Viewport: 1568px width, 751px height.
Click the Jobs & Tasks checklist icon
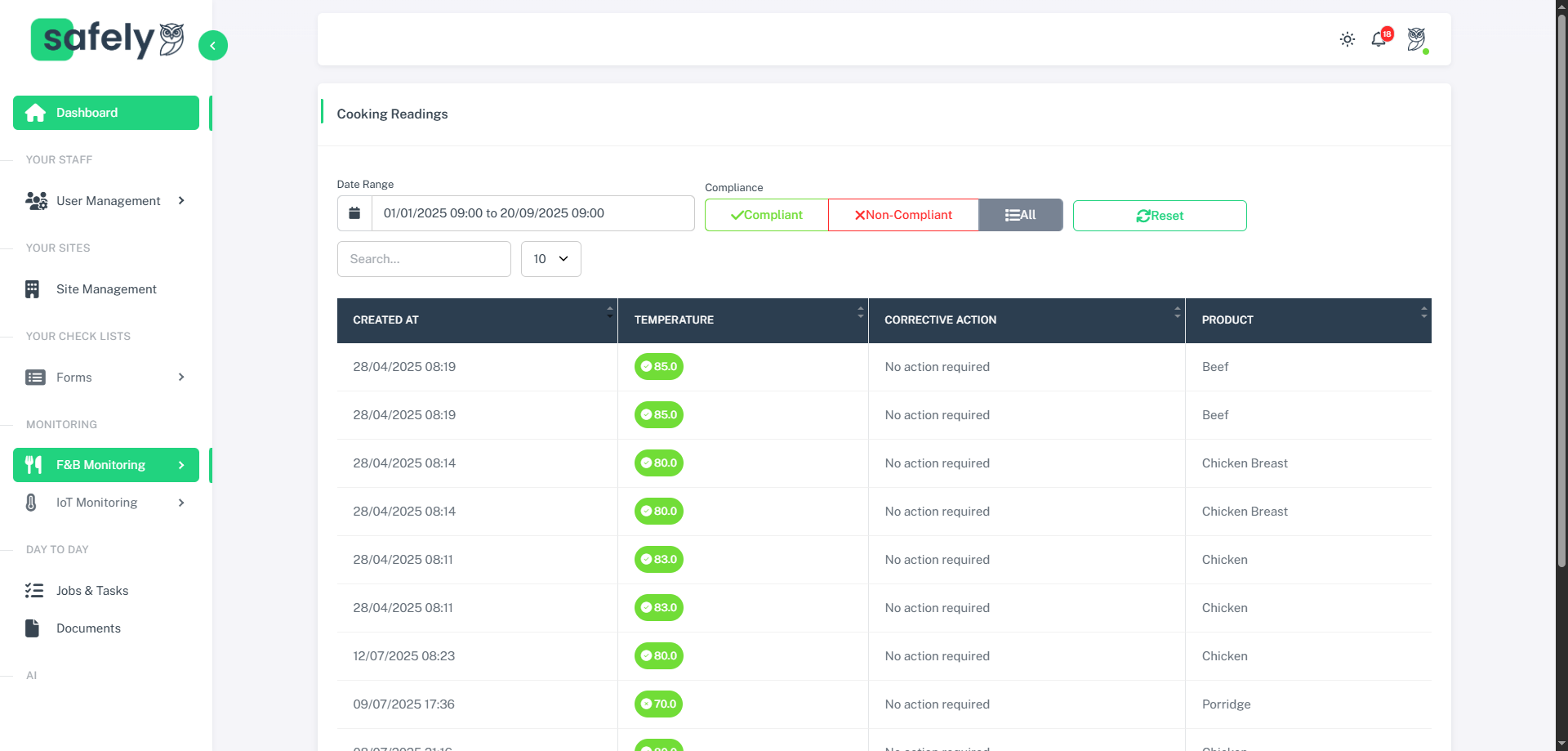[34, 591]
